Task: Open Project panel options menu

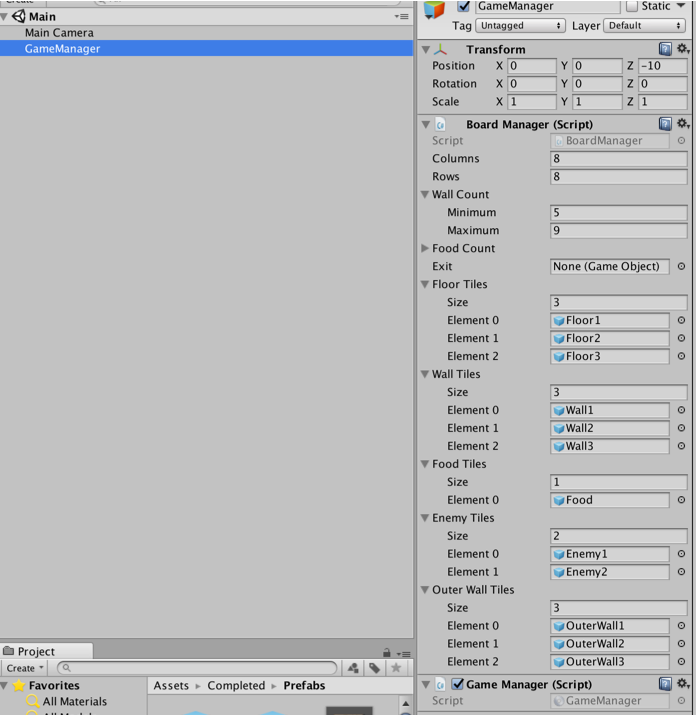Action: click(x=403, y=653)
